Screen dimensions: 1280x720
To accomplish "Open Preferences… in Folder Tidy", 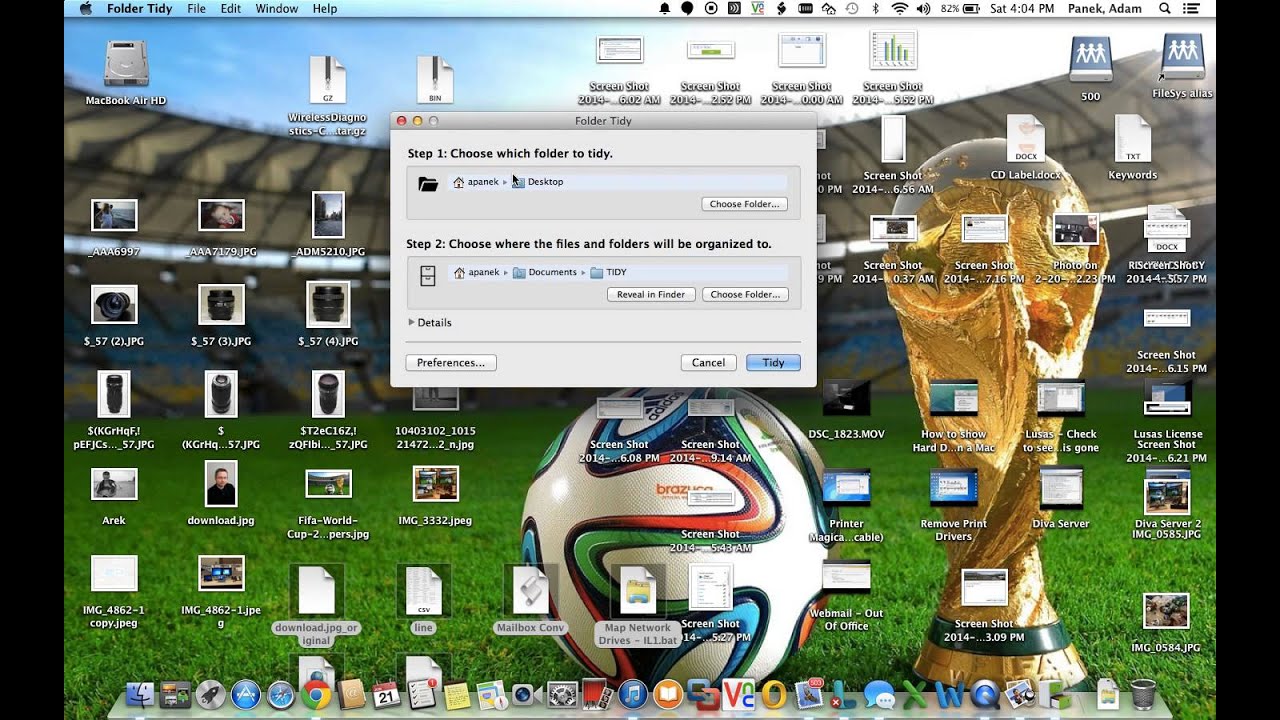I will point(451,362).
